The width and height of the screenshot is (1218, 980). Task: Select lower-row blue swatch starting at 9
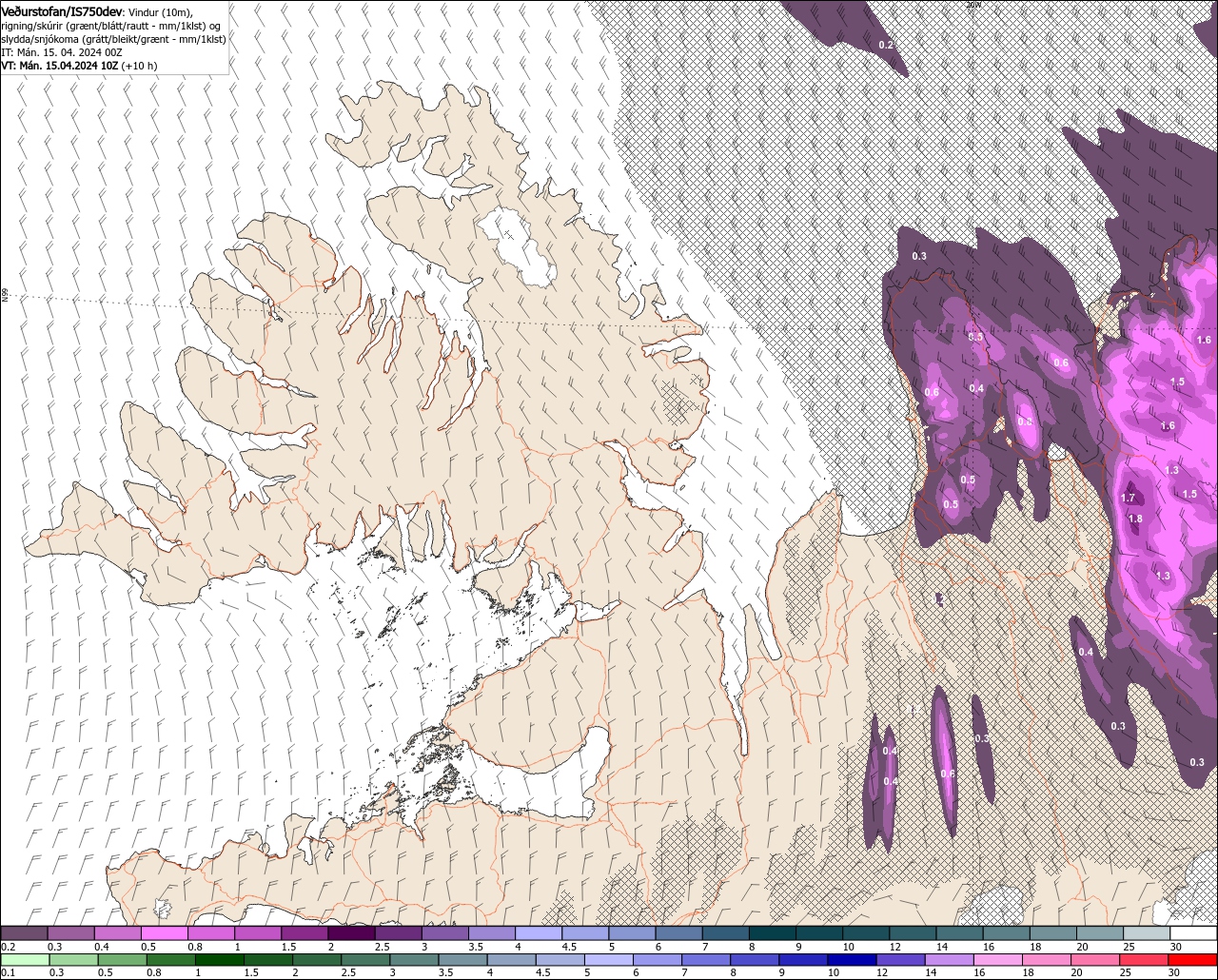[x=804, y=960]
